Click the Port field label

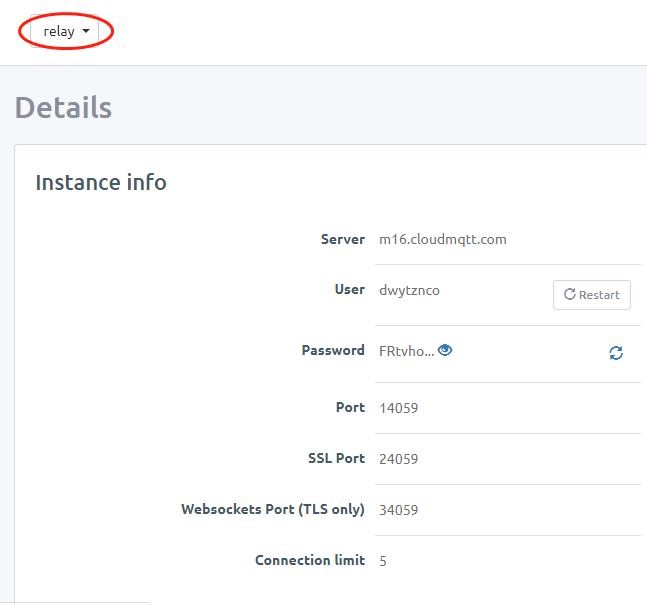coord(350,407)
